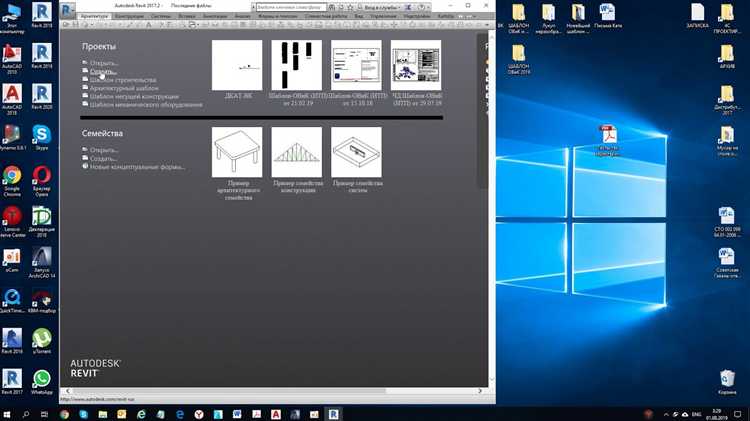750x421 pixels.
Task: Click the Chrome icon in the taskbar
Action: (x=64, y=414)
